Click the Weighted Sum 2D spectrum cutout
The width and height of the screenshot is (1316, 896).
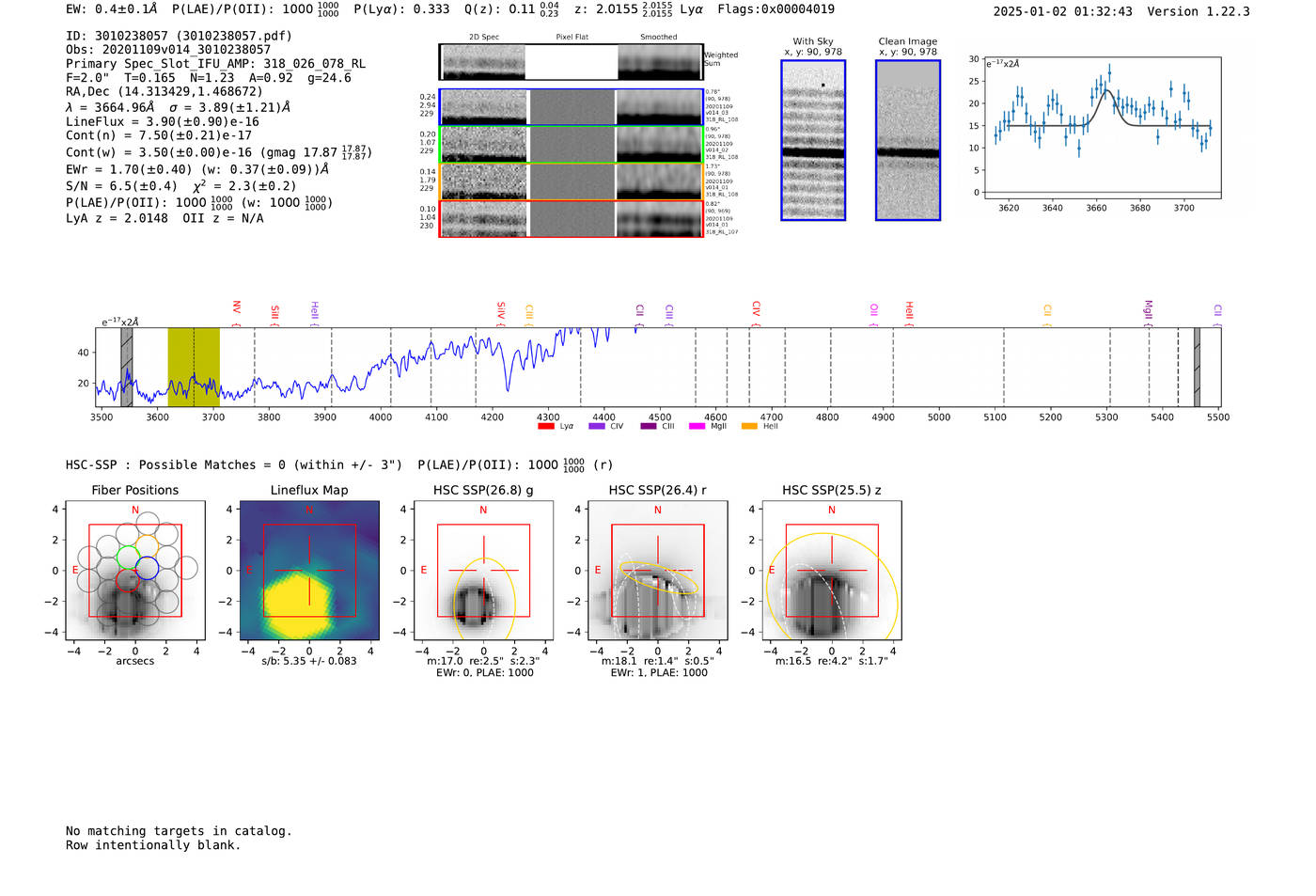[x=571, y=61]
